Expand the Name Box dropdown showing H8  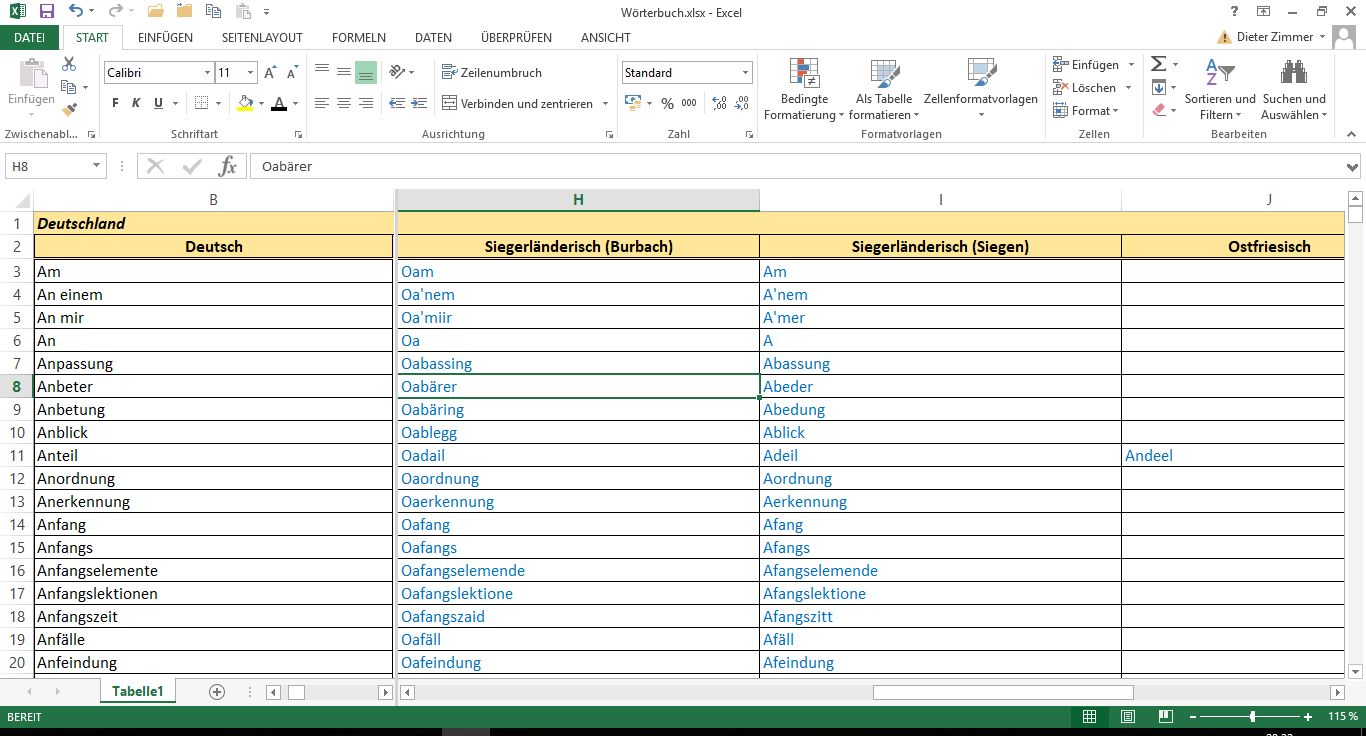96,166
